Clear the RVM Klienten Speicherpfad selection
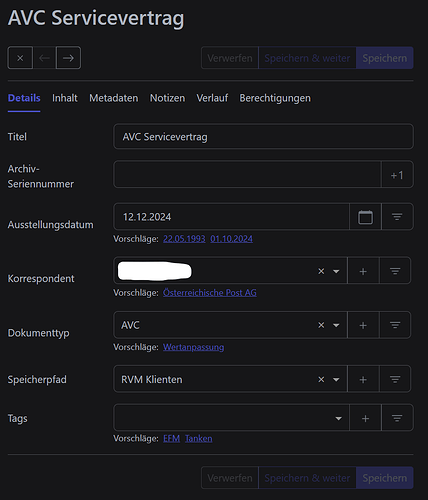 pos(321,379)
